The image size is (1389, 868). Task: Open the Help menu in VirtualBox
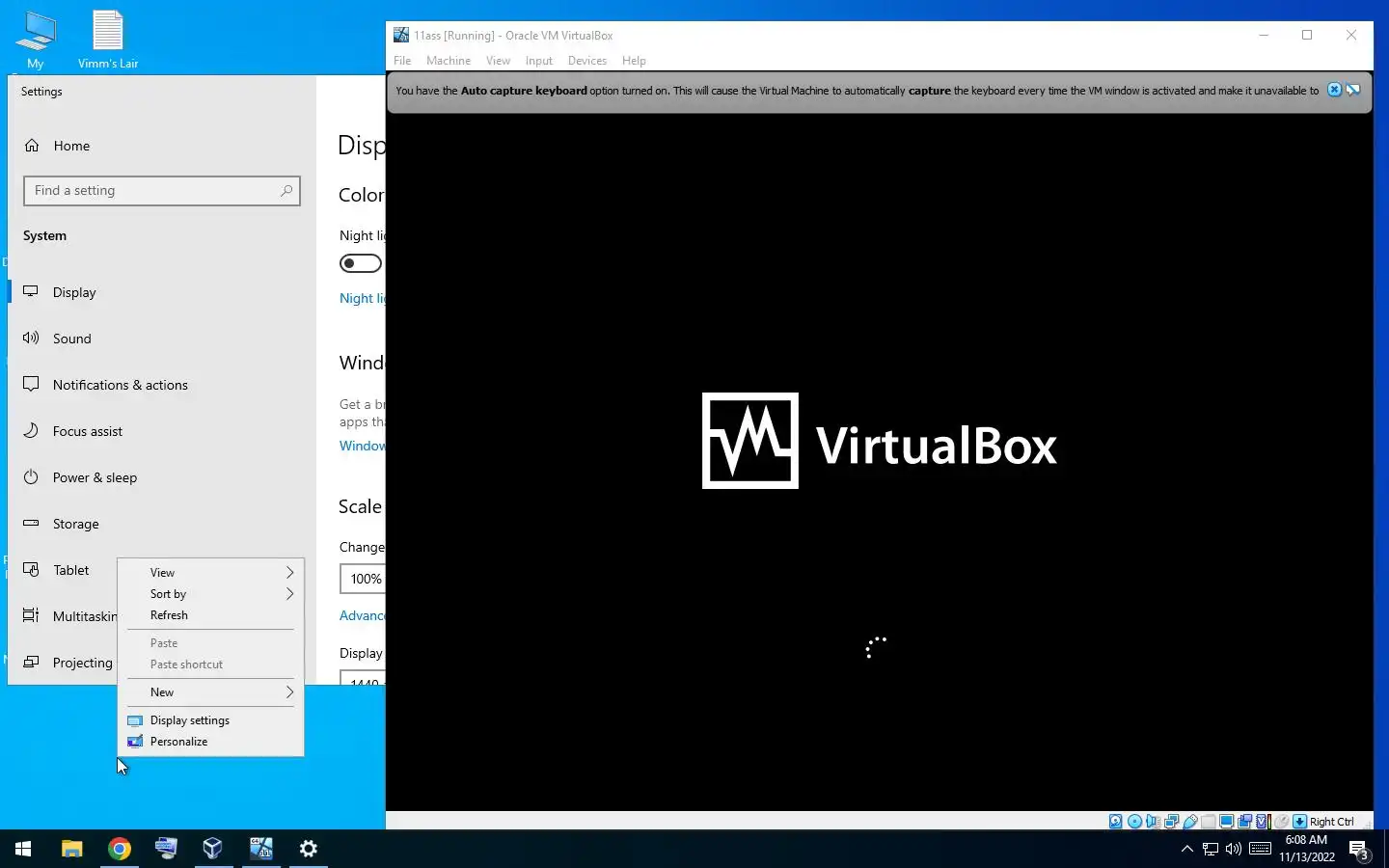(x=634, y=61)
